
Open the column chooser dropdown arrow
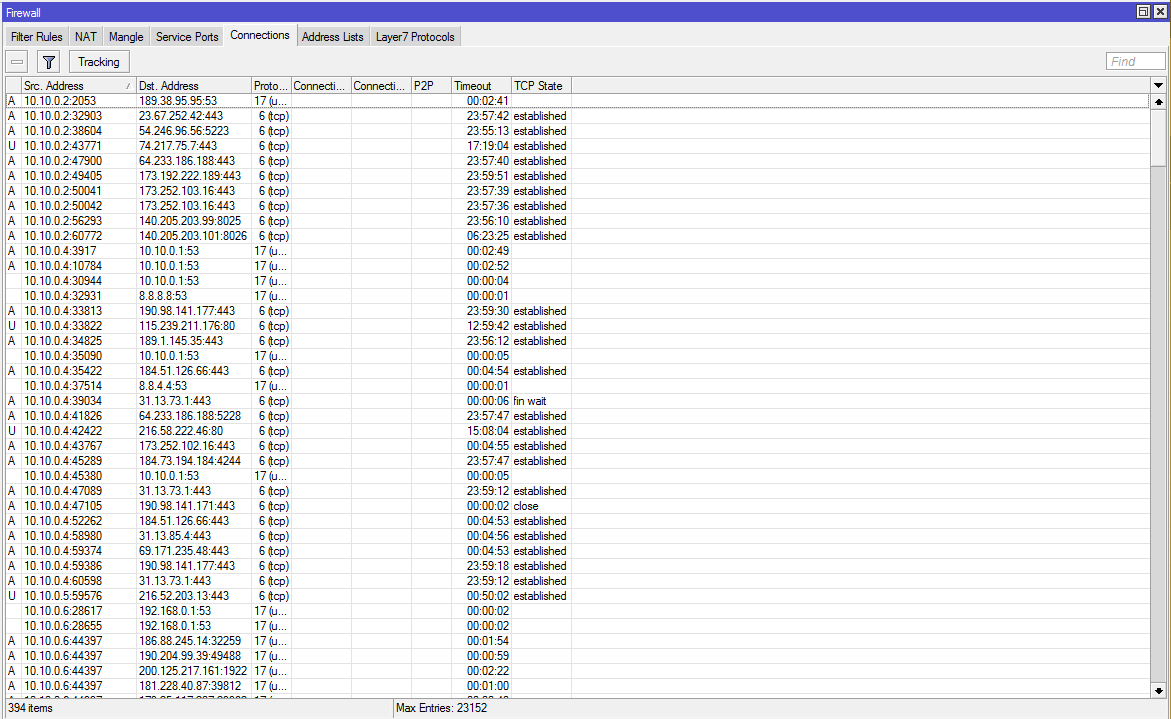point(1158,85)
